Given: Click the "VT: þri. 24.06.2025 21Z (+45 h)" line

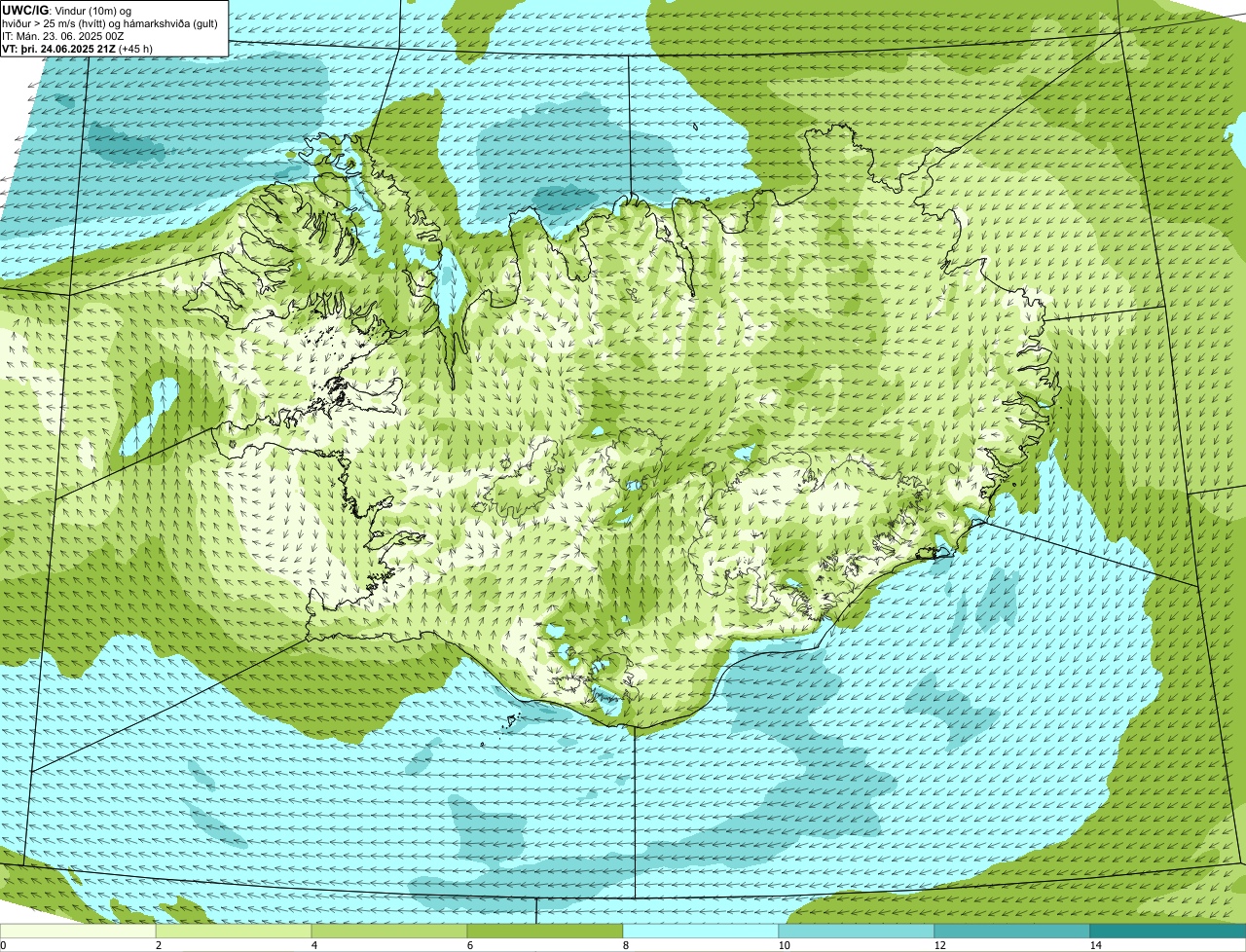Looking at the screenshot, I should tap(78, 49).
